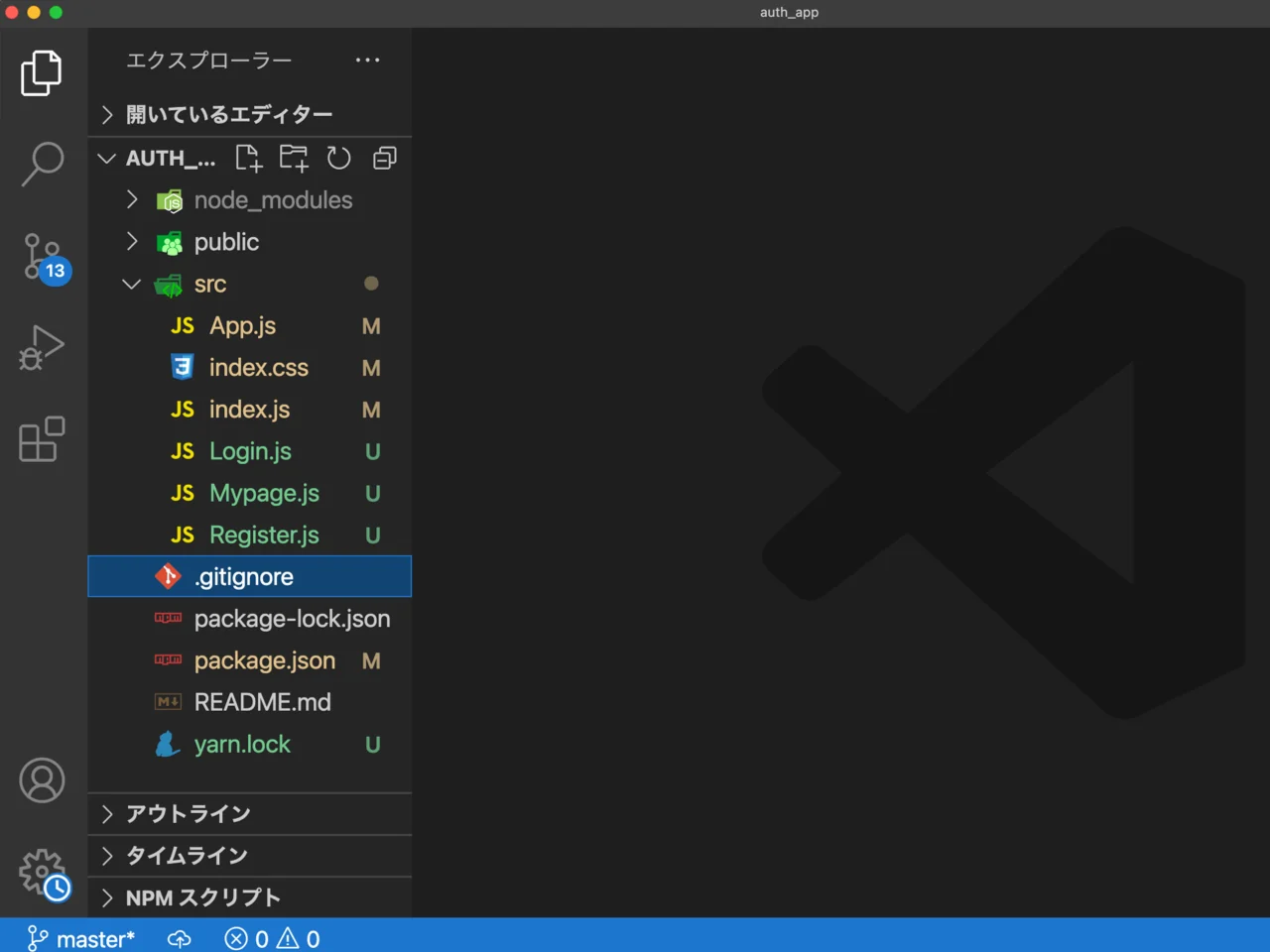Open the Manage settings gear icon
Screen dimensions: 1270x952
(41, 872)
